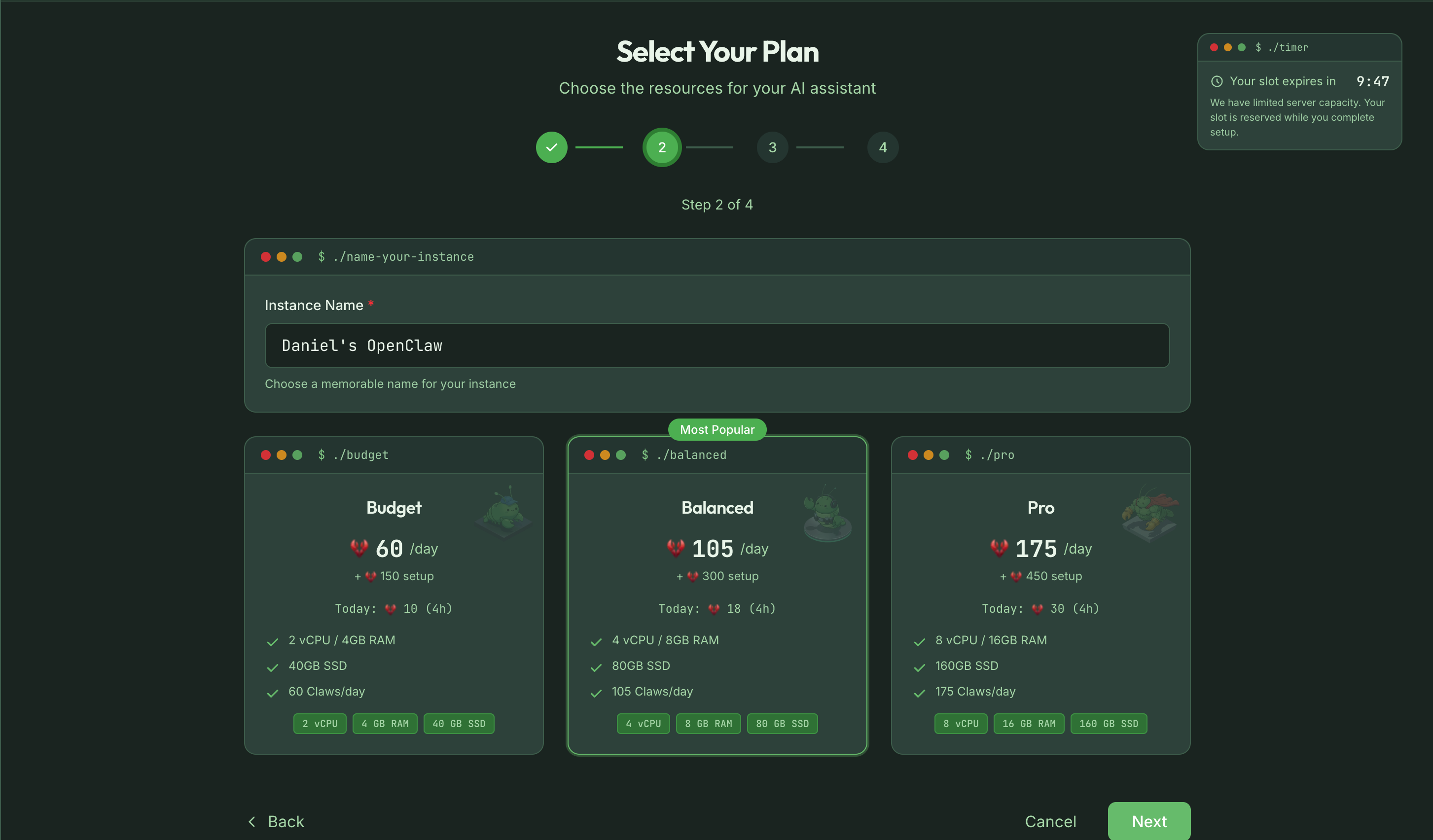Image resolution: width=1433 pixels, height=840 pixels.
Task: Click the clock icon in the timer panel
Action: coord(1217,81)
